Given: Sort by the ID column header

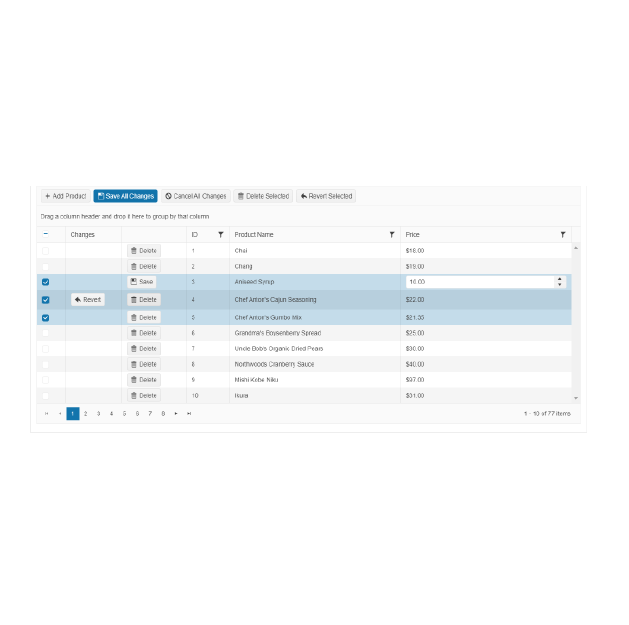Looking at the screenshot, I should (x=195, y=235).
